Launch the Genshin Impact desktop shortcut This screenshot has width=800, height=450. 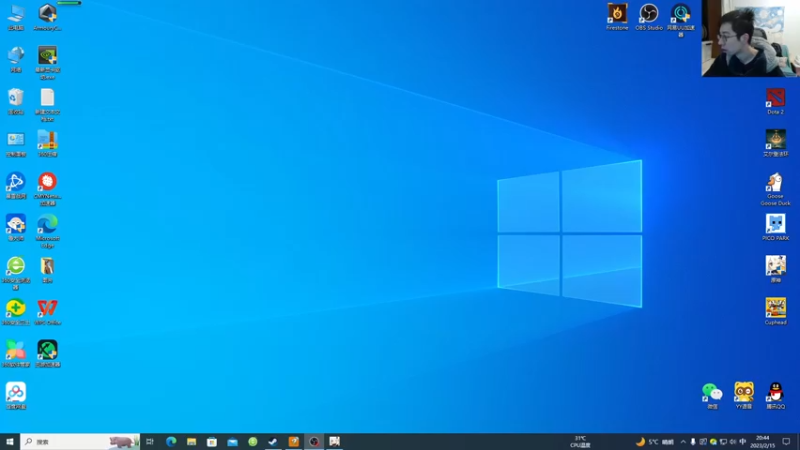[x=776, y=269]
